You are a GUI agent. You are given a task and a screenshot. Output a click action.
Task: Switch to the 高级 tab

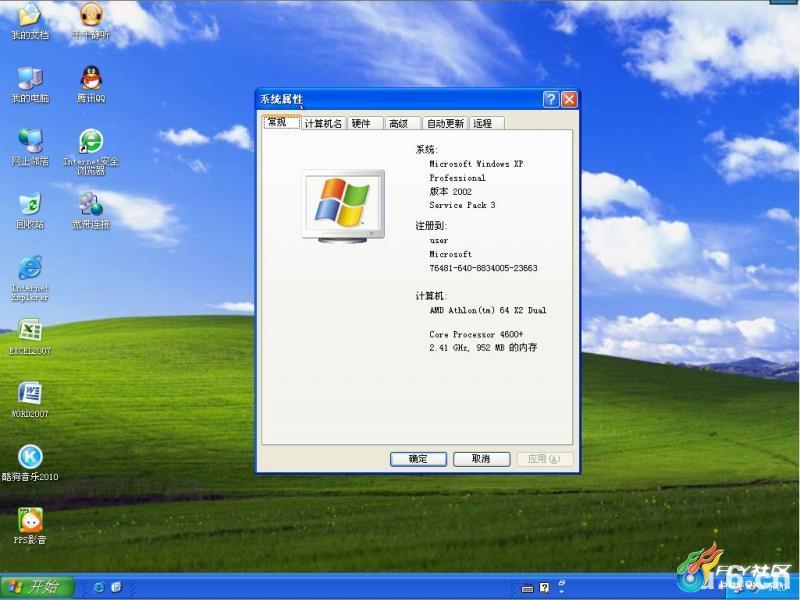(x=402, y=123)
